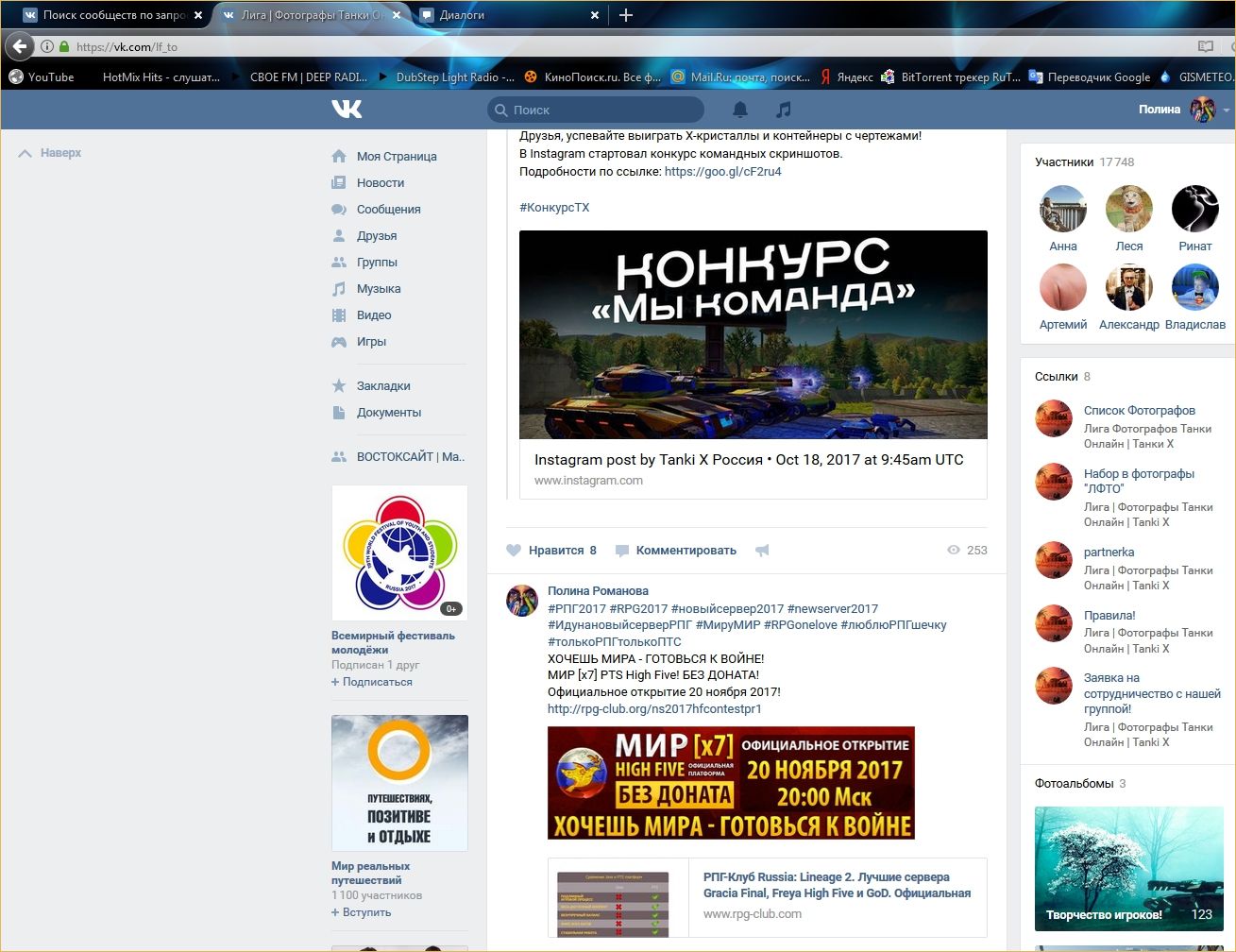Click the home icon beside Моя Страница
This screenshot has height=952, width=1236.
tap(339, 157)
